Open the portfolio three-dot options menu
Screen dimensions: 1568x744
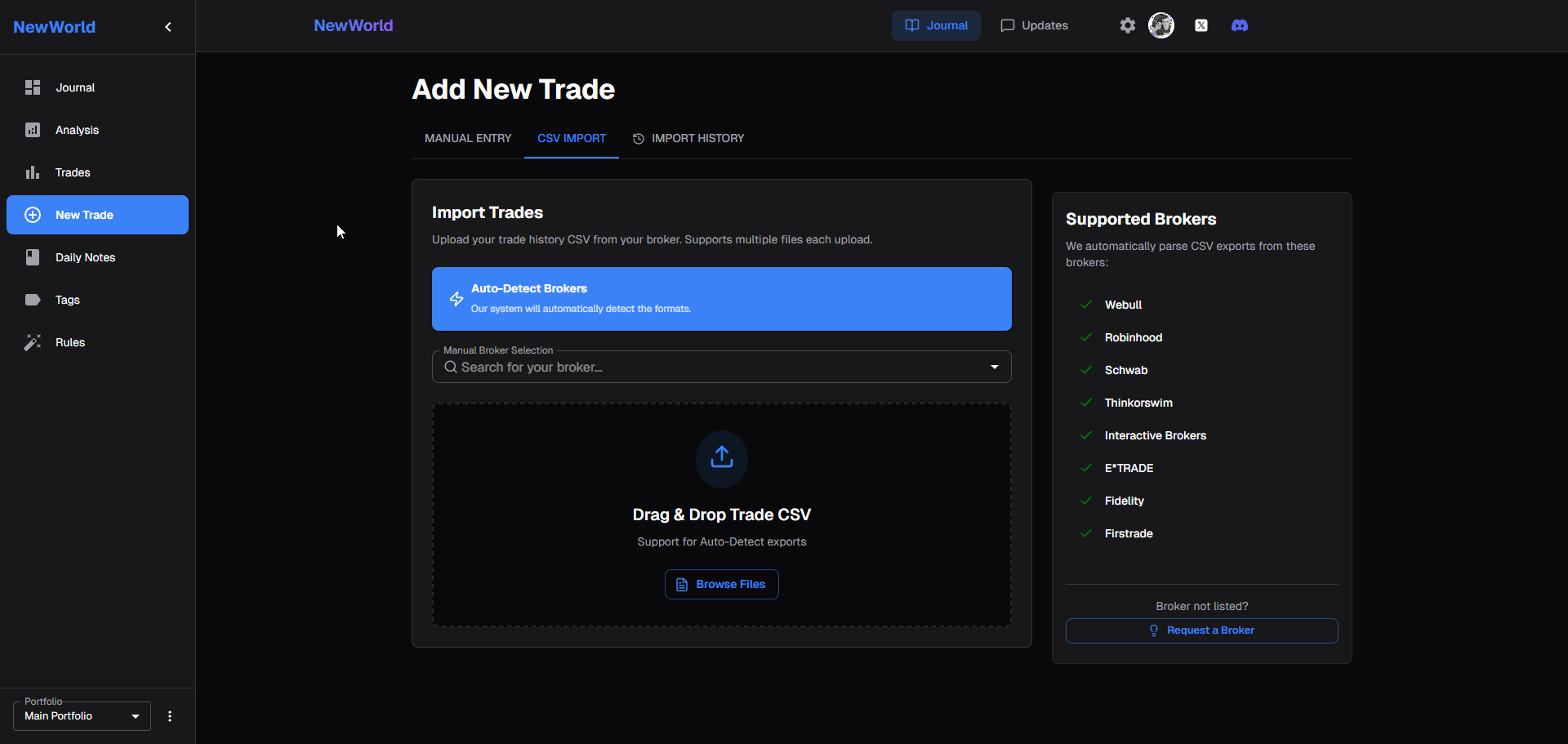(169, 716)
